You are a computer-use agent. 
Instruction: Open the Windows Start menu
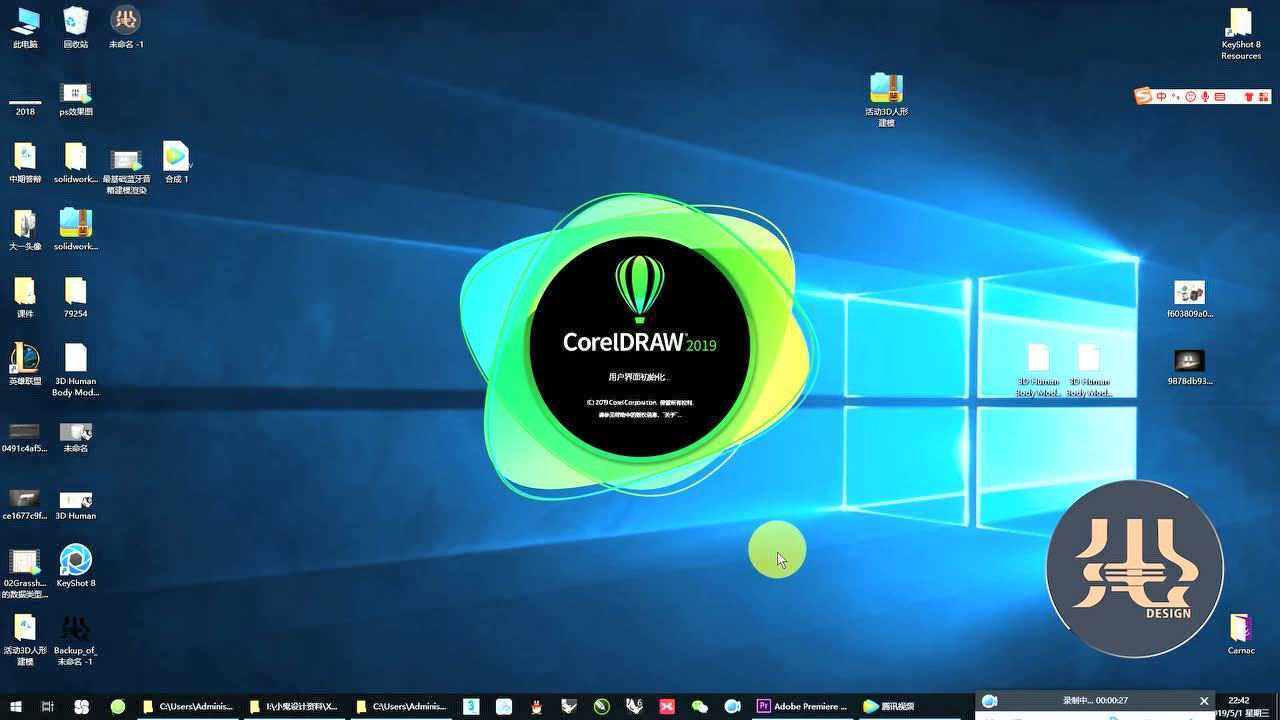point(16,706)
